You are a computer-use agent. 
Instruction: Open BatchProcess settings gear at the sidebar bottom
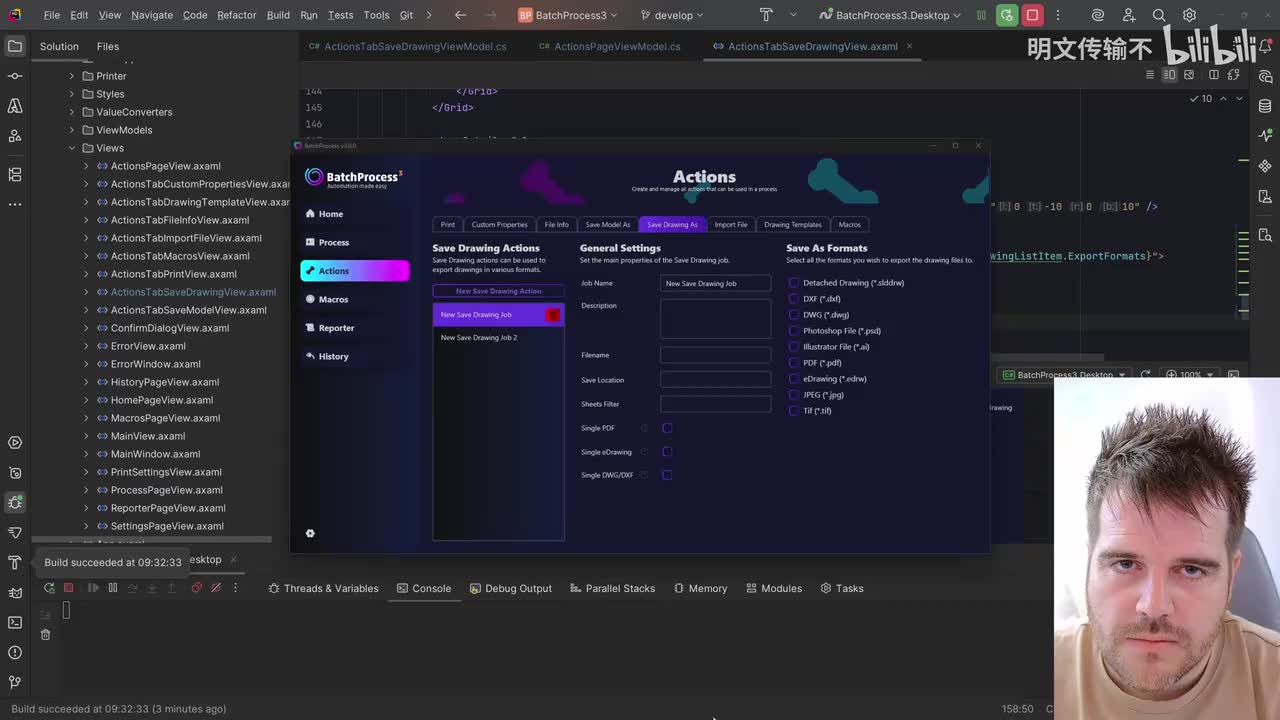coord(310,533)
